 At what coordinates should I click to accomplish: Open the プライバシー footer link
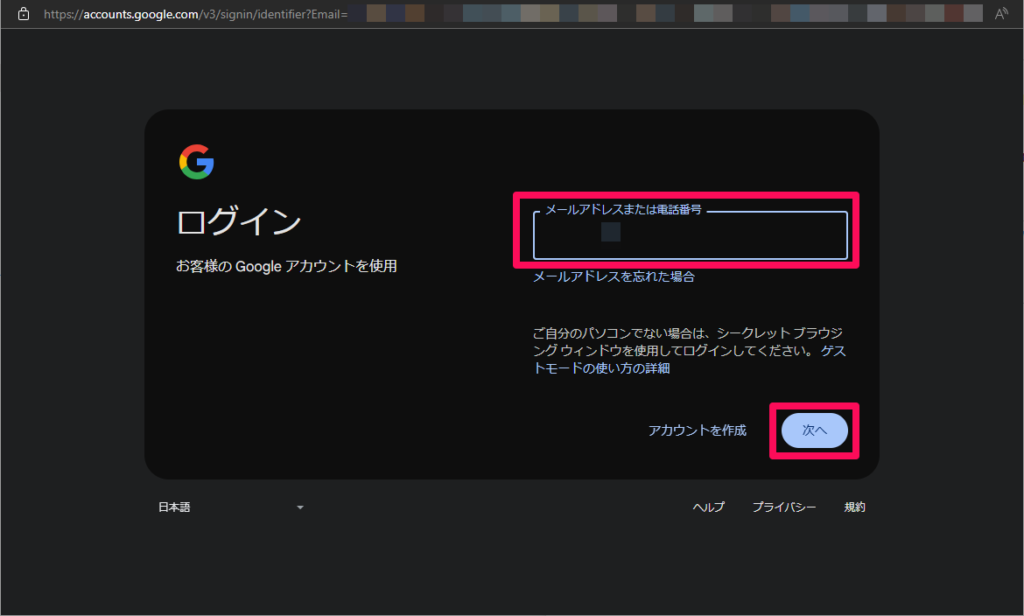(784, 507)
